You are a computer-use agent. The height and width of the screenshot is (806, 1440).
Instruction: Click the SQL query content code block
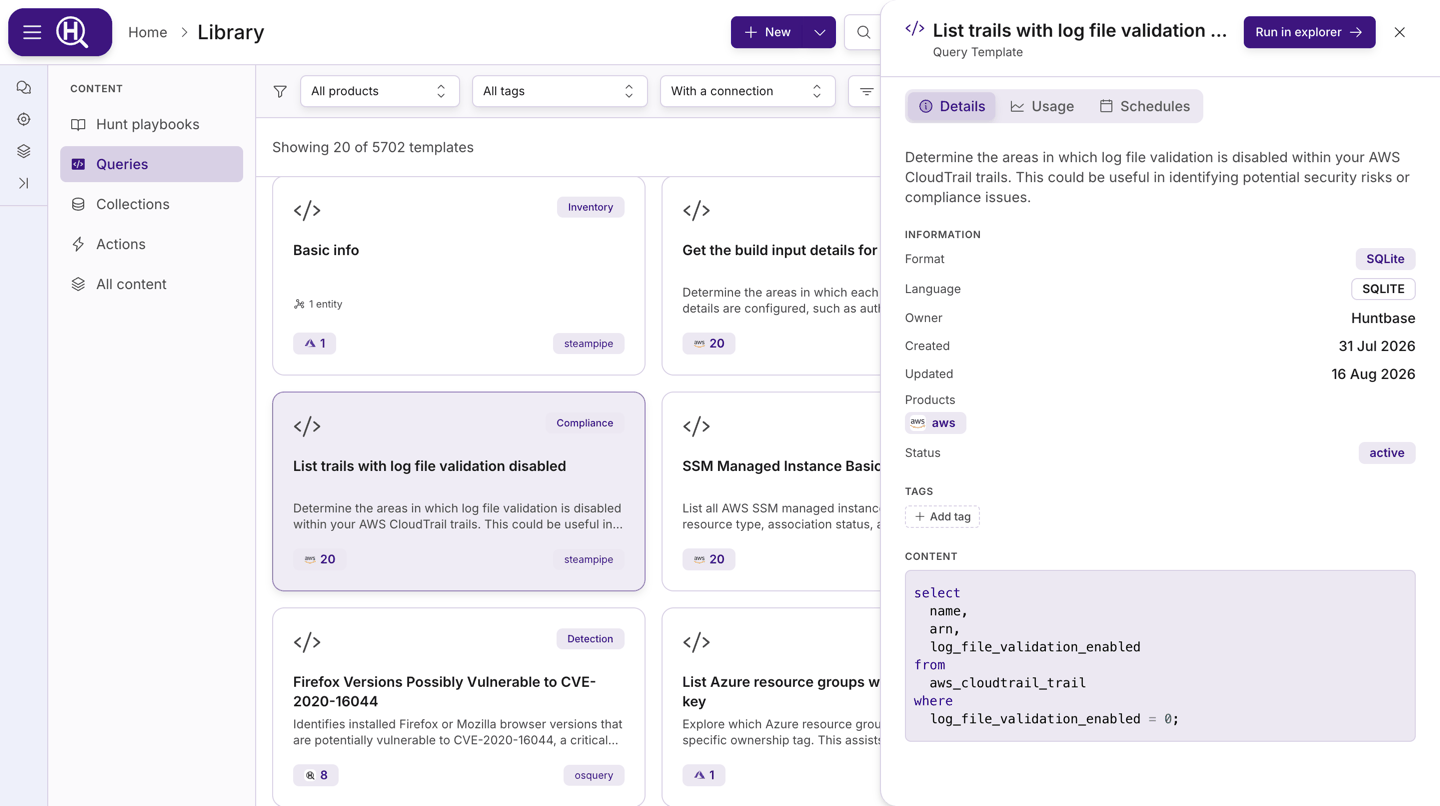pyautogui.click(x=1160, y=656)
